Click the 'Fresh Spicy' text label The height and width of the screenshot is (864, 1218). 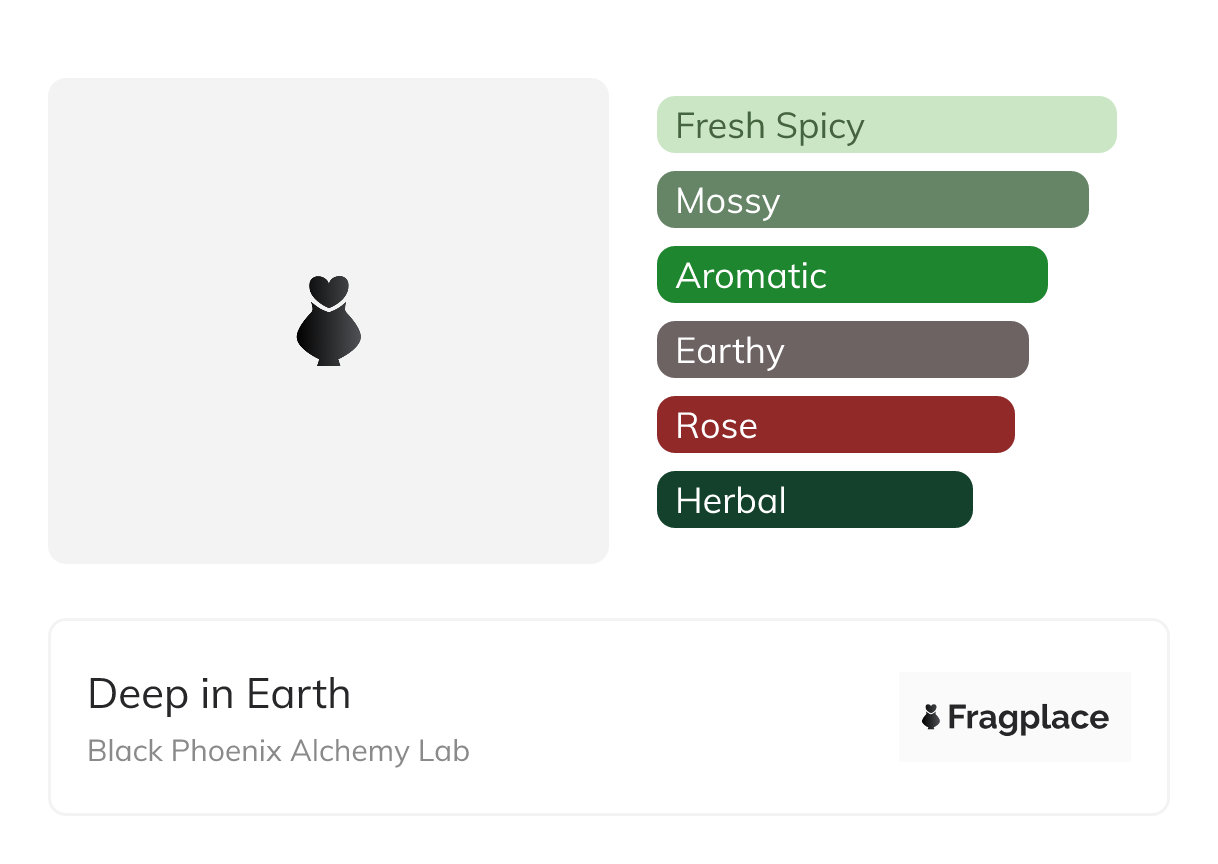click(x=769, y=126)
